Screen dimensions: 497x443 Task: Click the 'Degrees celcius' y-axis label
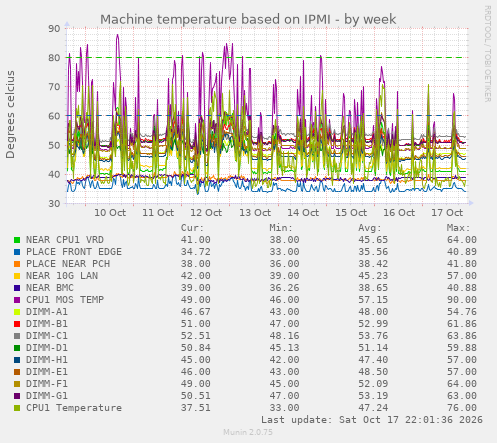10,114
